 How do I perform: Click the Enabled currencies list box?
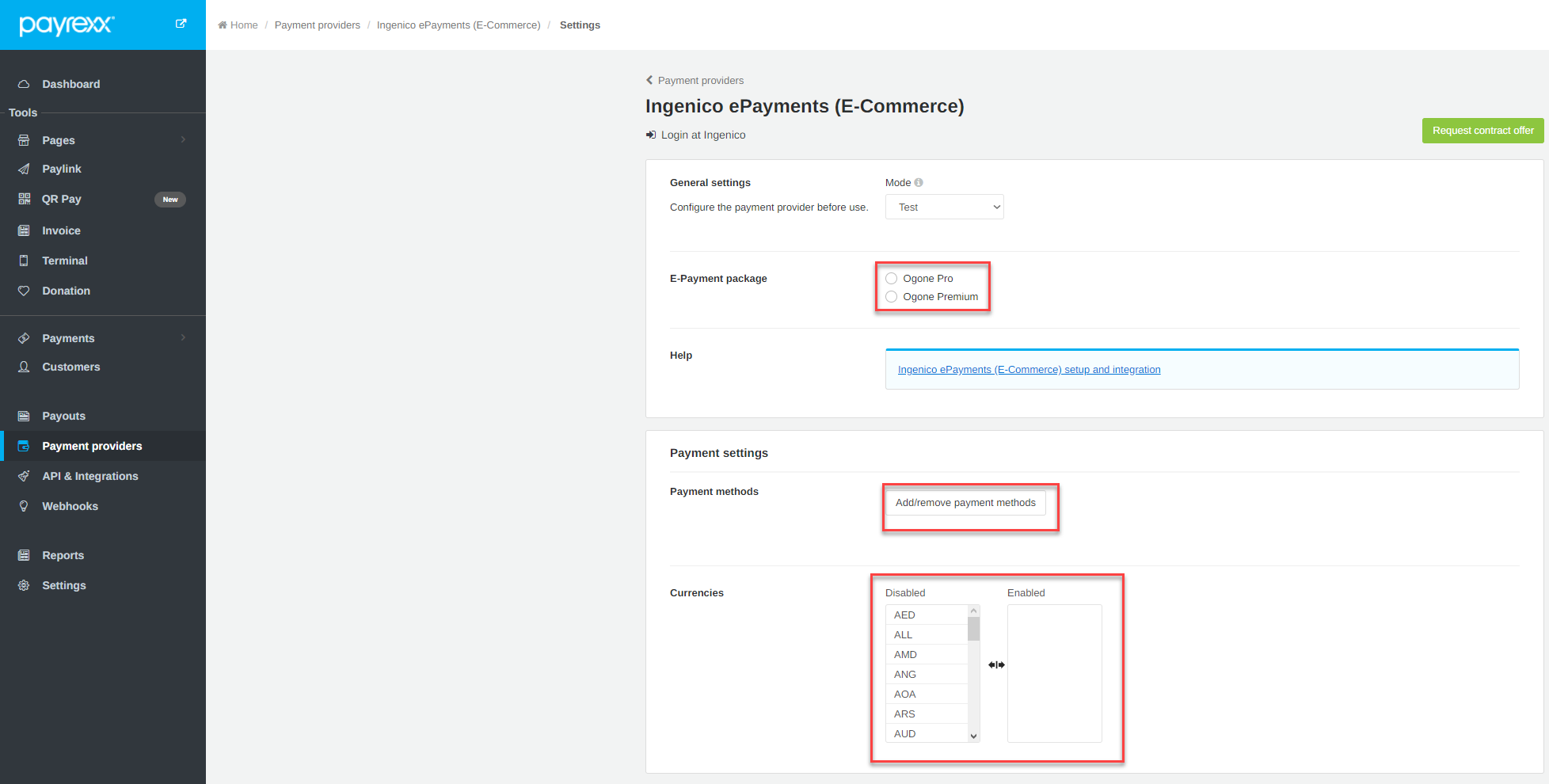coord(1054,673)
